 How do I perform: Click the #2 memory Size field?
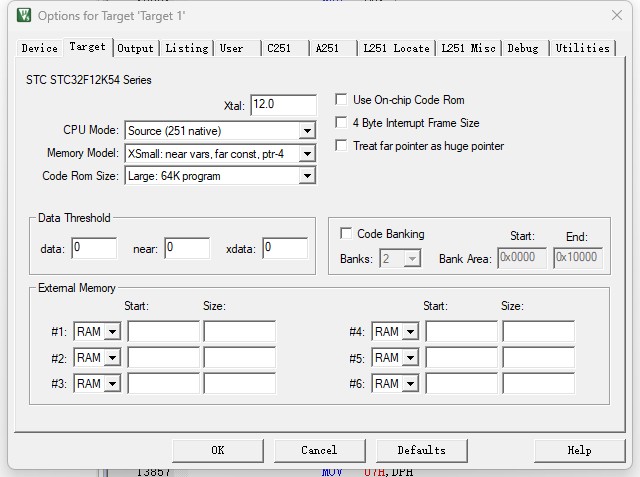(x=240, y=357)
